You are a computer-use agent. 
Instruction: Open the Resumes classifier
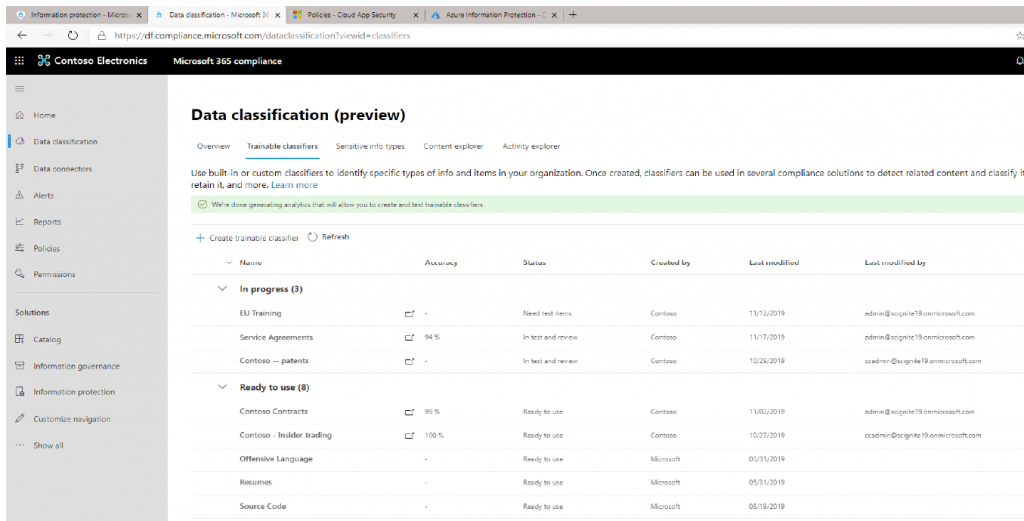(x=255, y=482)
